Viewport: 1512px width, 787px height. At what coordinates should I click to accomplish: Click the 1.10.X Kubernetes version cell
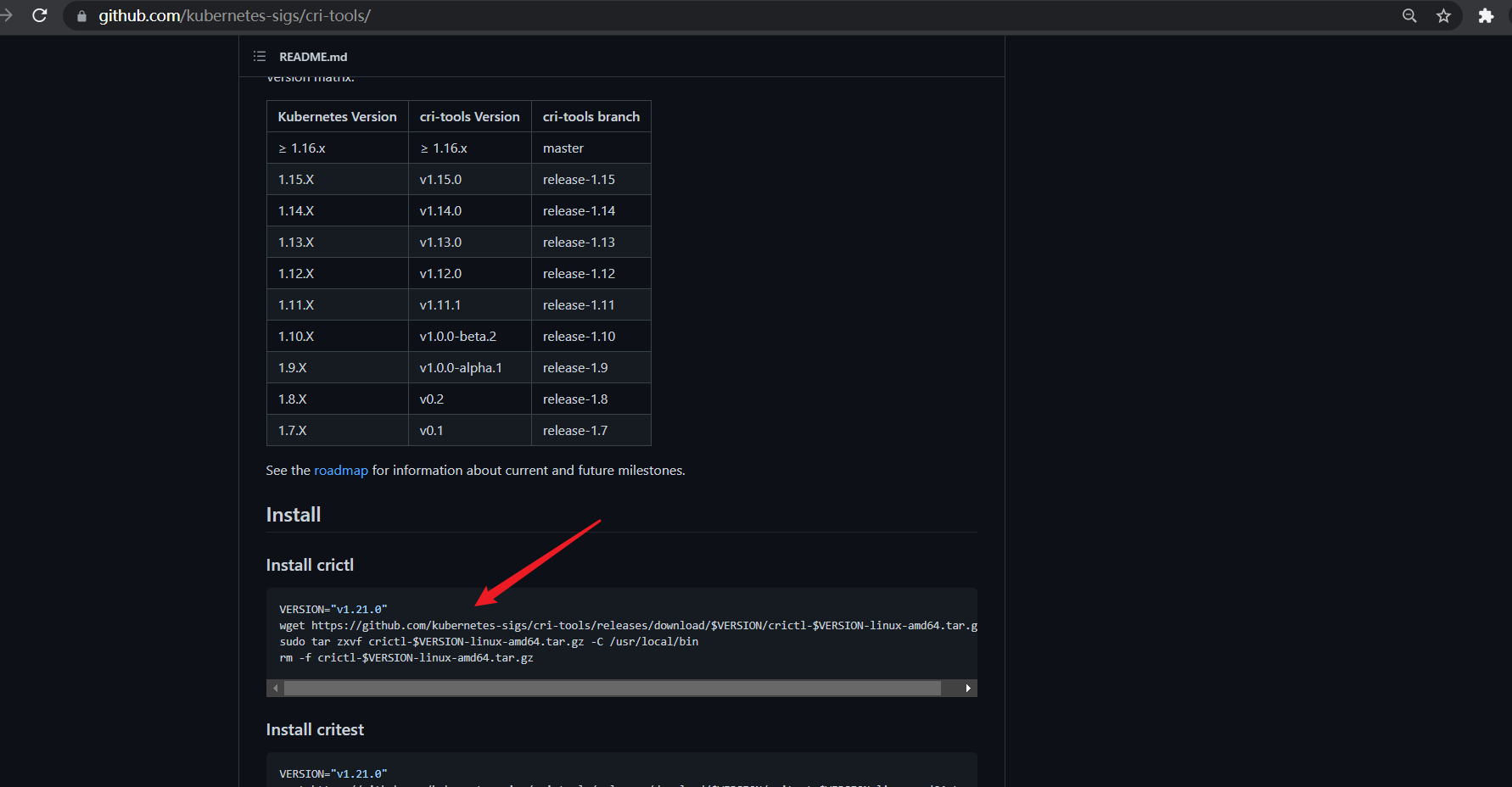tap(338, 336)
